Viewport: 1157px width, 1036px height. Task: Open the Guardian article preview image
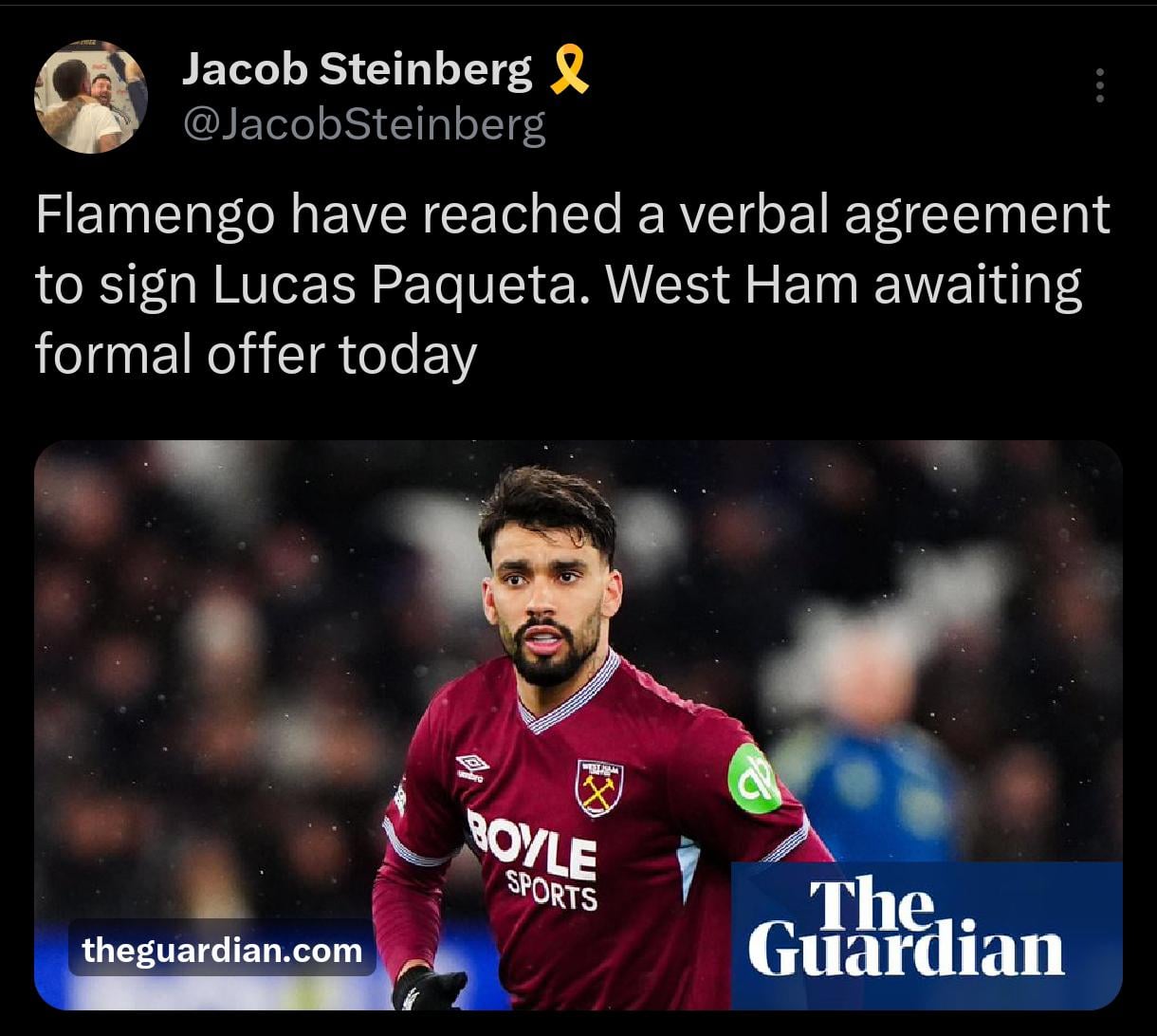(578, 725)
